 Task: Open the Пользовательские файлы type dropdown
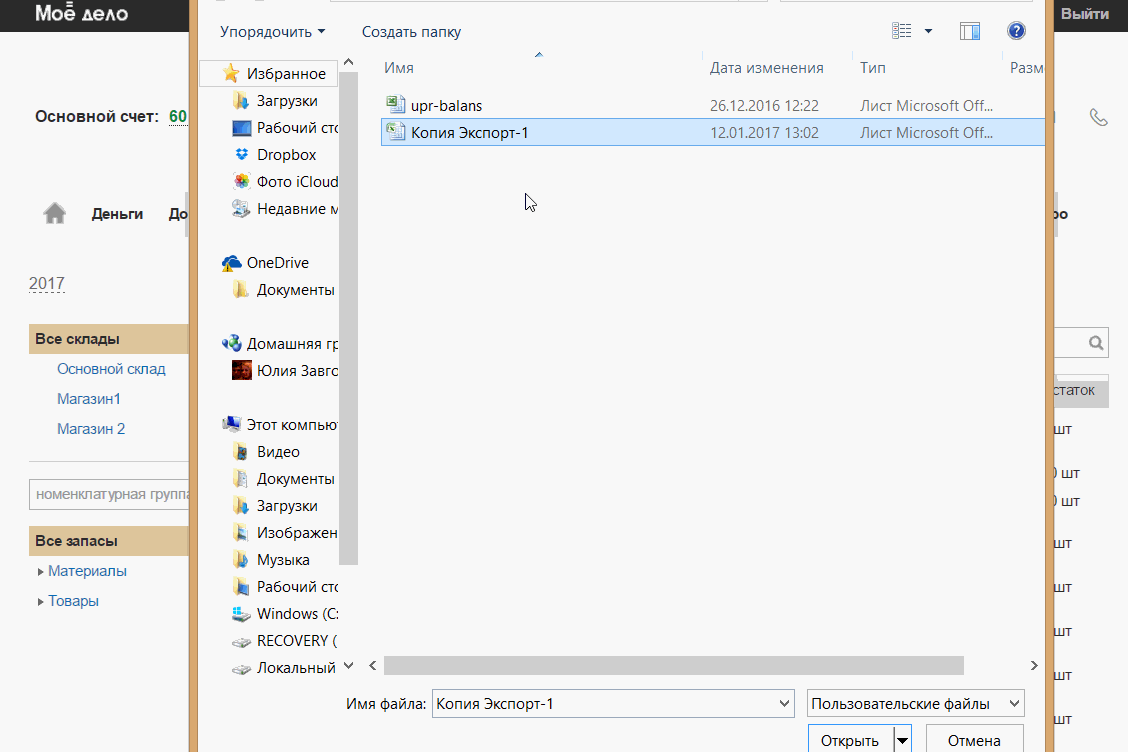tap(915, 704)
